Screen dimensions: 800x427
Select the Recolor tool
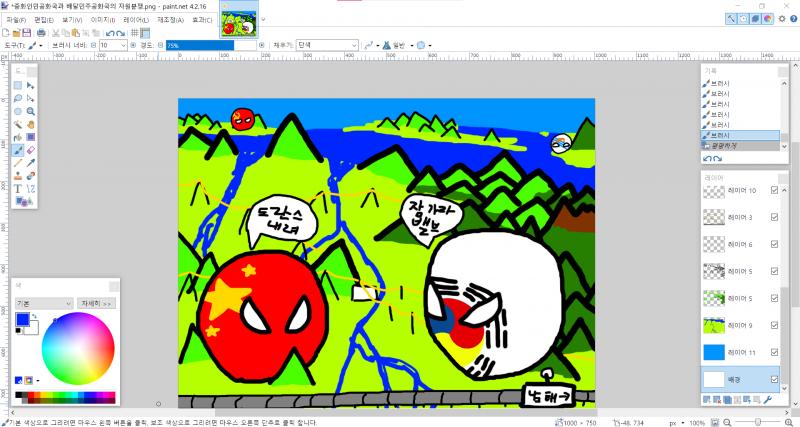click(31, 176)
